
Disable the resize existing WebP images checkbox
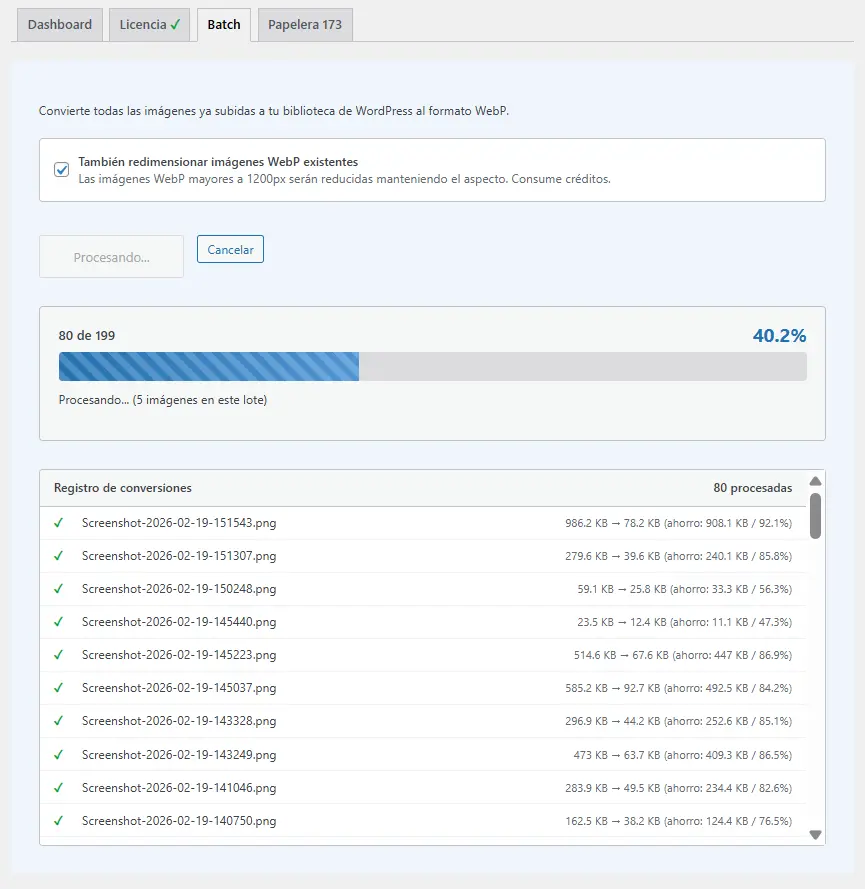tap(61, 169)
